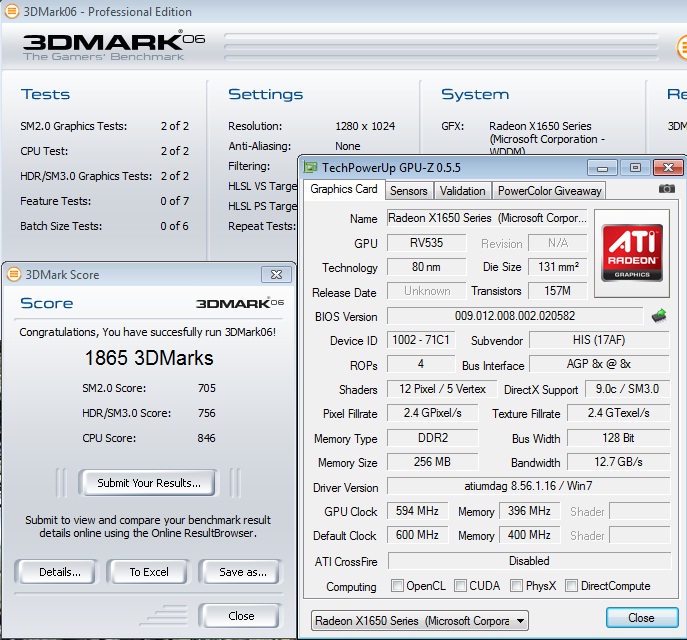This screenshot has width=687, height=640.
Task: Click the Submit Your Results button
Action: coord(147,483)
